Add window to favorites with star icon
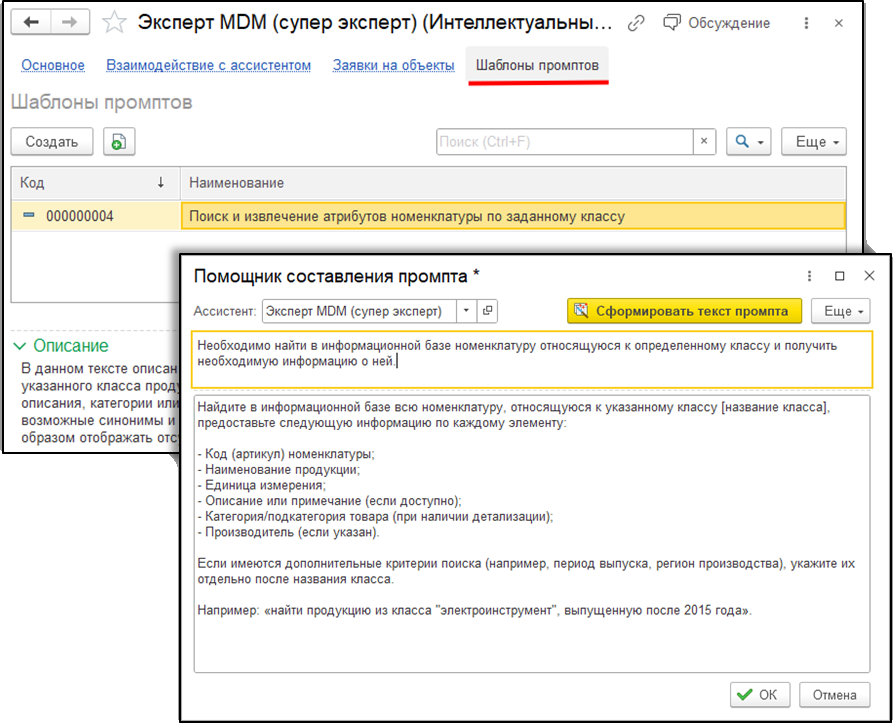Screen dimensions: 893x723 point(115,22)
